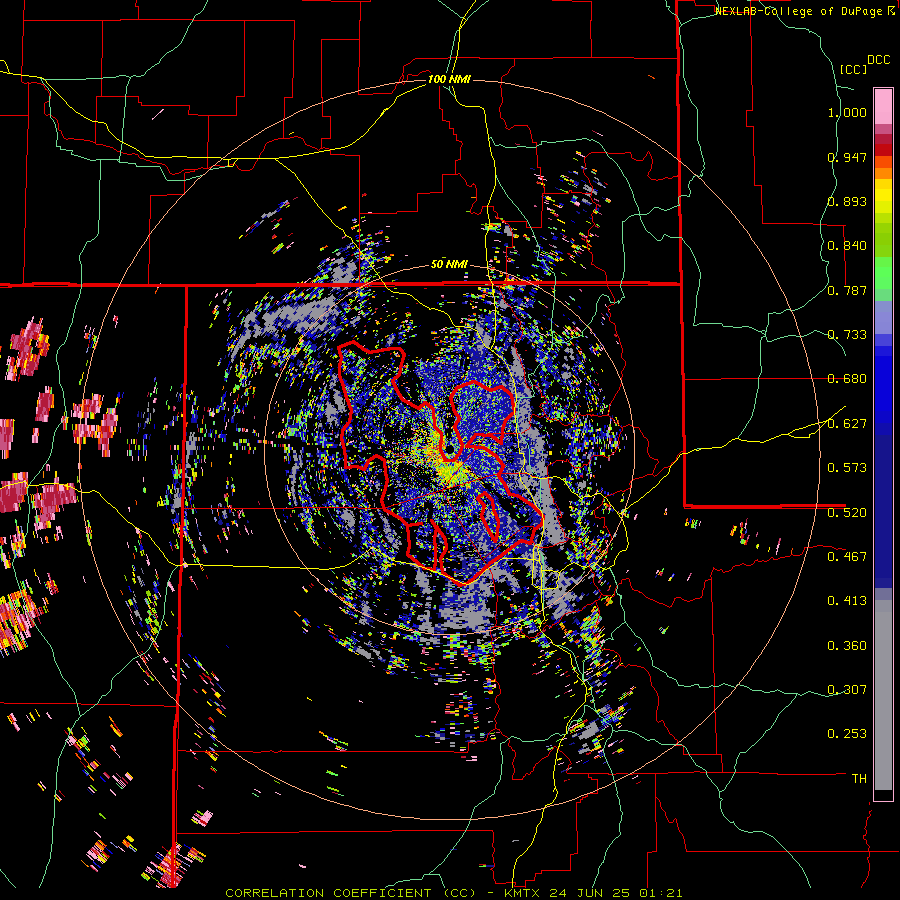Select the 0.413 scale value
Viewport: 900px width, 900px height.
click(x=847, y=601)
